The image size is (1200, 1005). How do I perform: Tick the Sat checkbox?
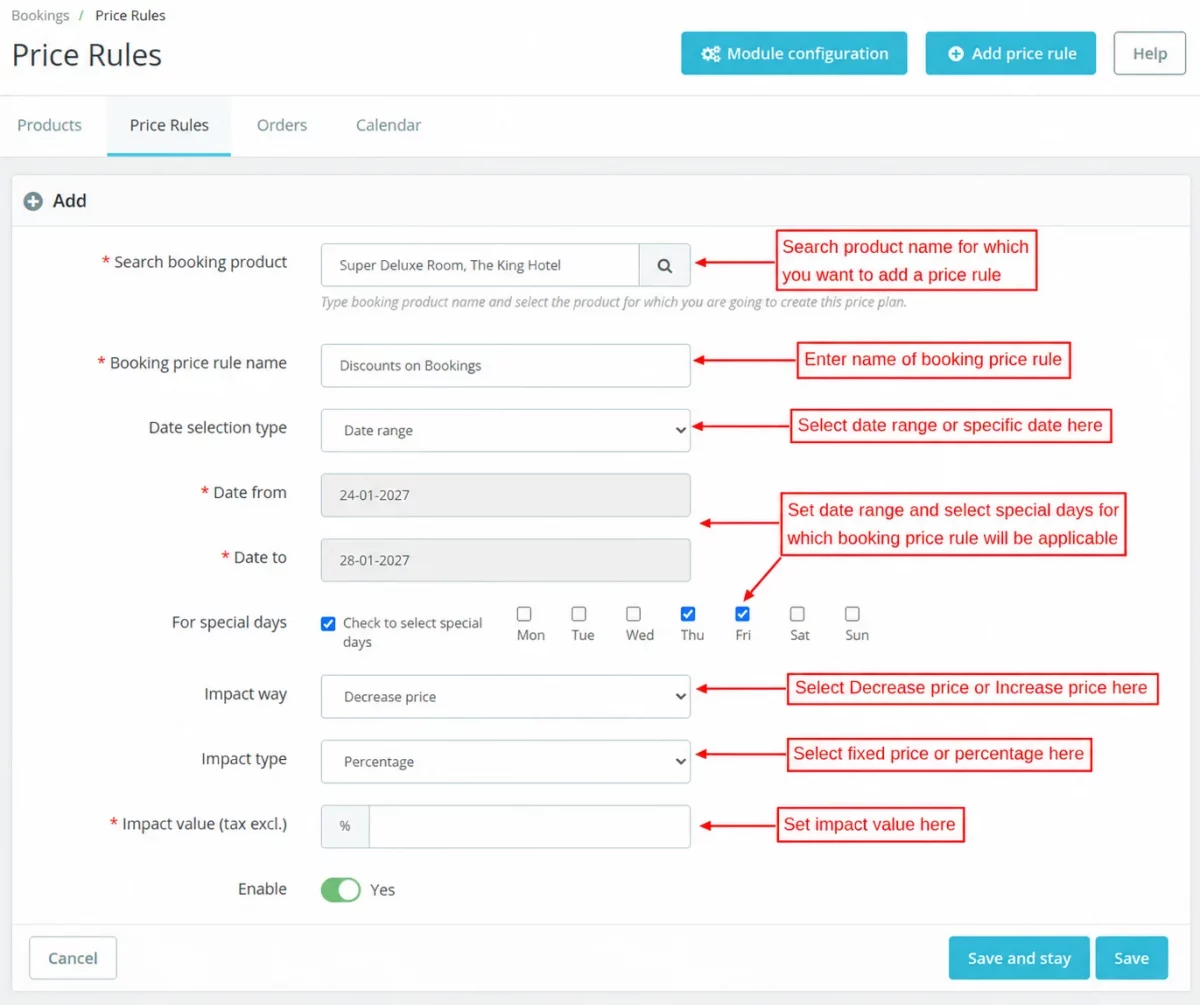tap(797, 614)
